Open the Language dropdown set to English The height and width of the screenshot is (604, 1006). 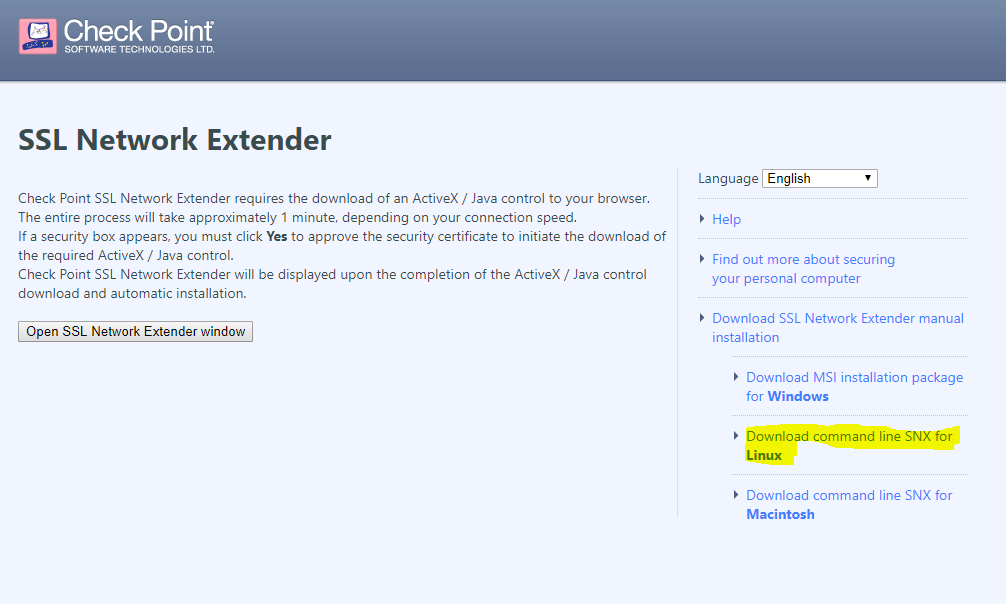tap(819, 178)
